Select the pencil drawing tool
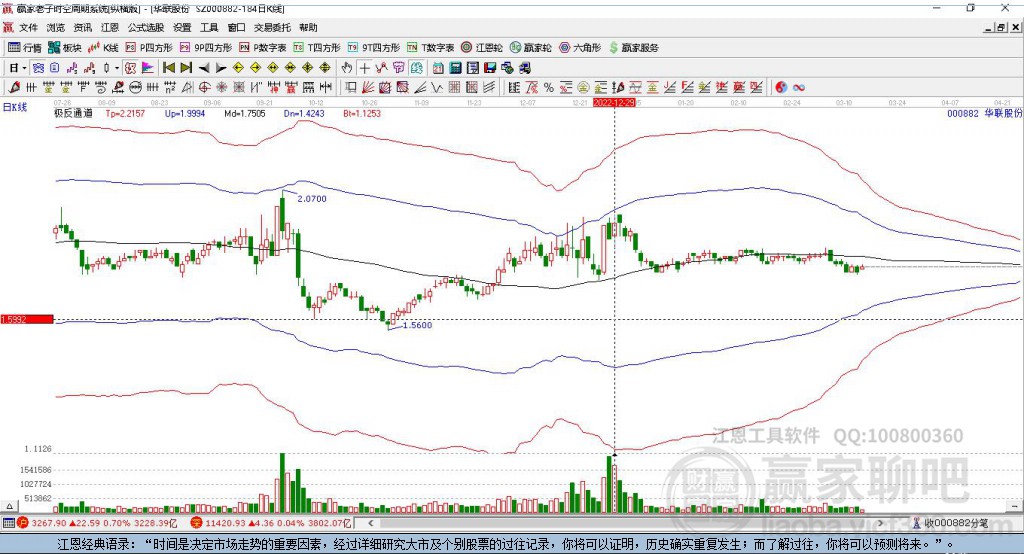The height and width of the screenshot is (554, 1024). point(13,88)
